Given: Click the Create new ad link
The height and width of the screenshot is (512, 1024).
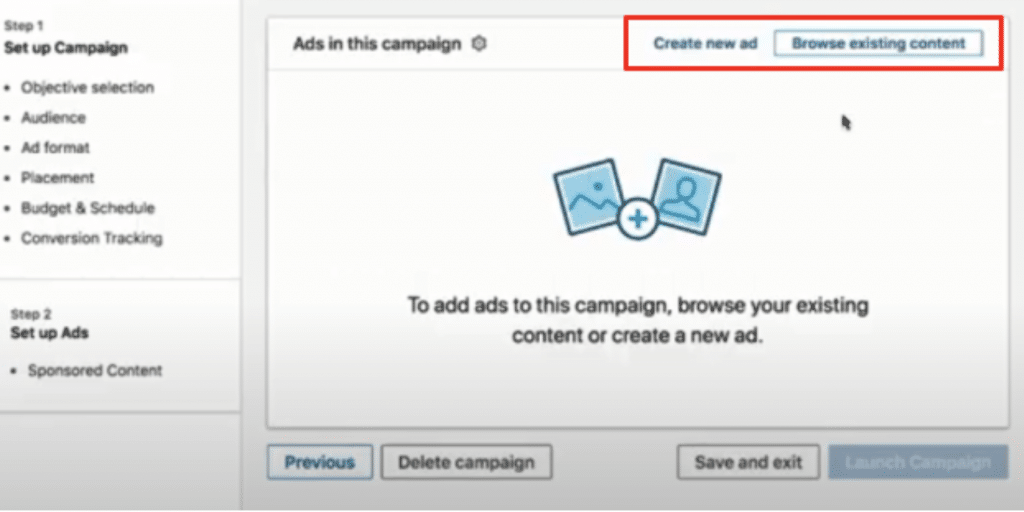Looking at the screenshot, I should (705, 44).
